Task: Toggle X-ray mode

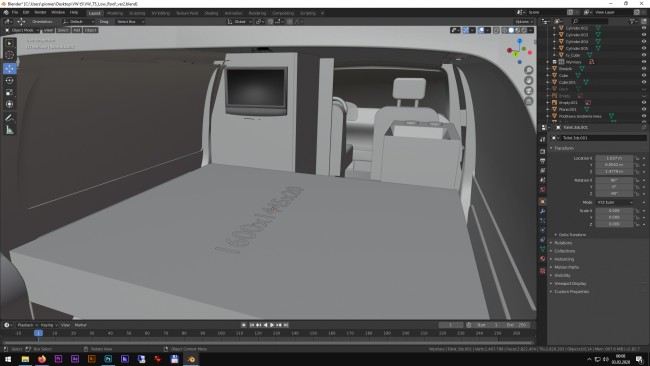Action: pos(496,30)
